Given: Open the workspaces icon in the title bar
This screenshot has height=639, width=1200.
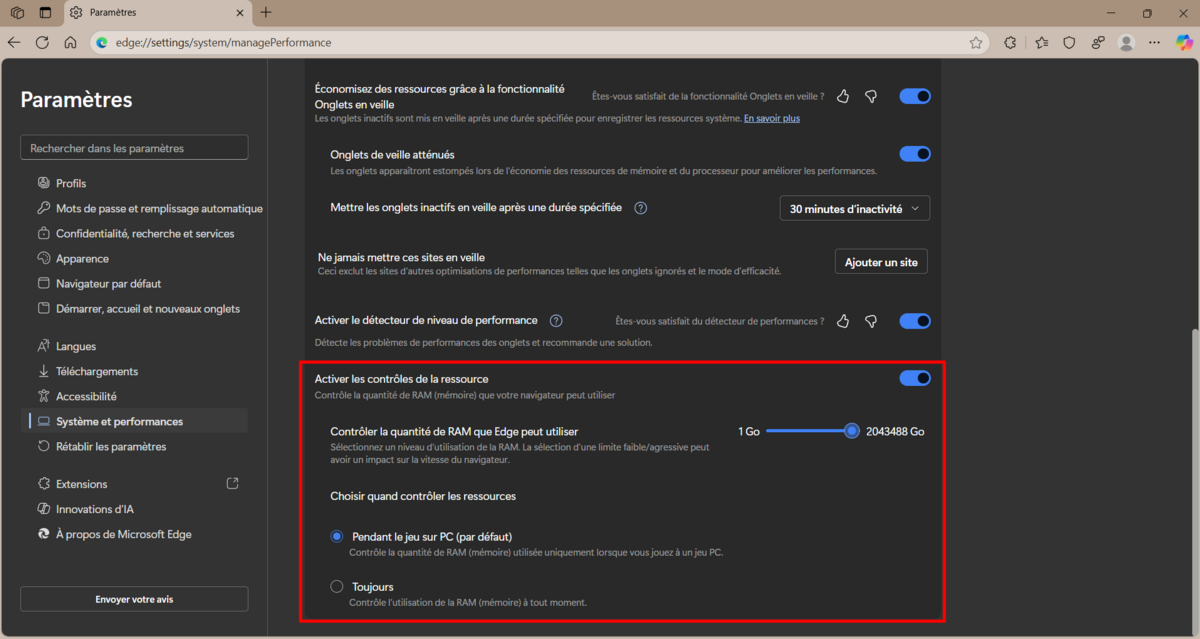Looking at the screenshot, I should (17, 13).
